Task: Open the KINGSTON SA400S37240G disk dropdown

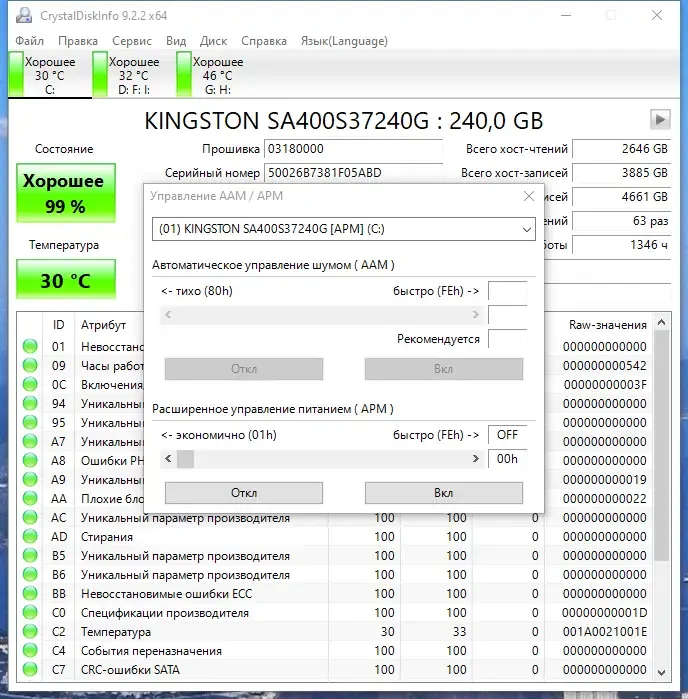Action: [x=344, y=229]
